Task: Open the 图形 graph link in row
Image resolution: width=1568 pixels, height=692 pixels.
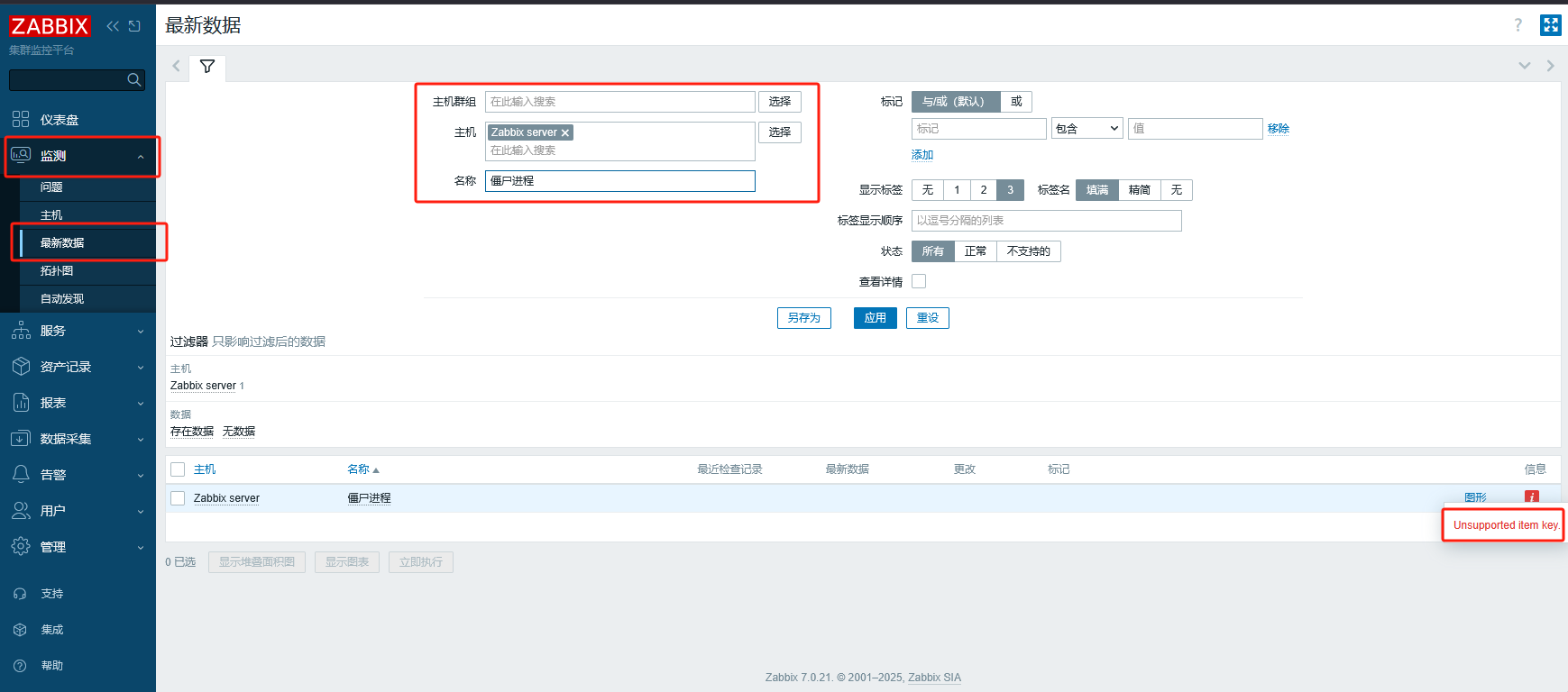Action: click(1476, 497)
